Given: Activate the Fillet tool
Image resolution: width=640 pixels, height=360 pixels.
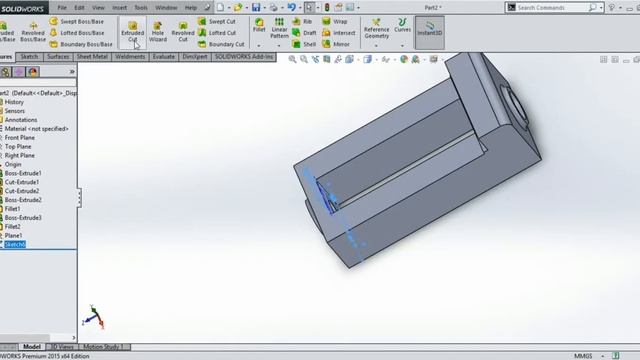Looking at the screenshot, I should 259,25.
